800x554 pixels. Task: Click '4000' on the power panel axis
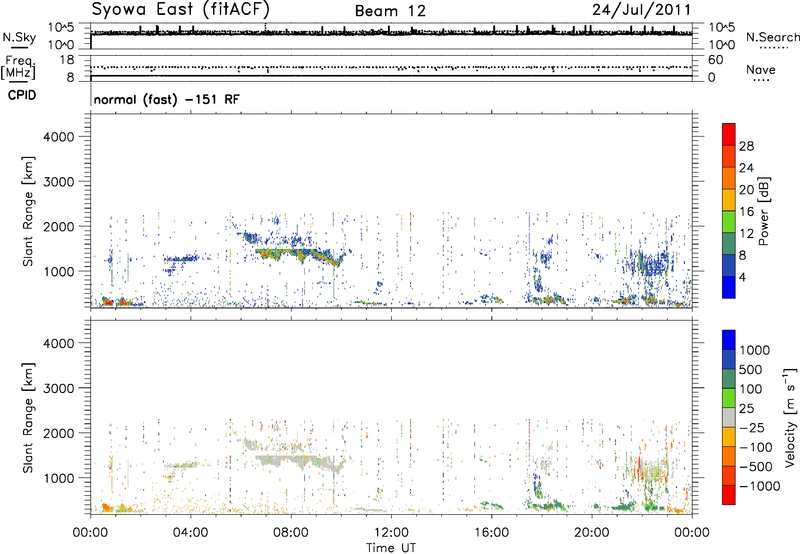point(59,137)
